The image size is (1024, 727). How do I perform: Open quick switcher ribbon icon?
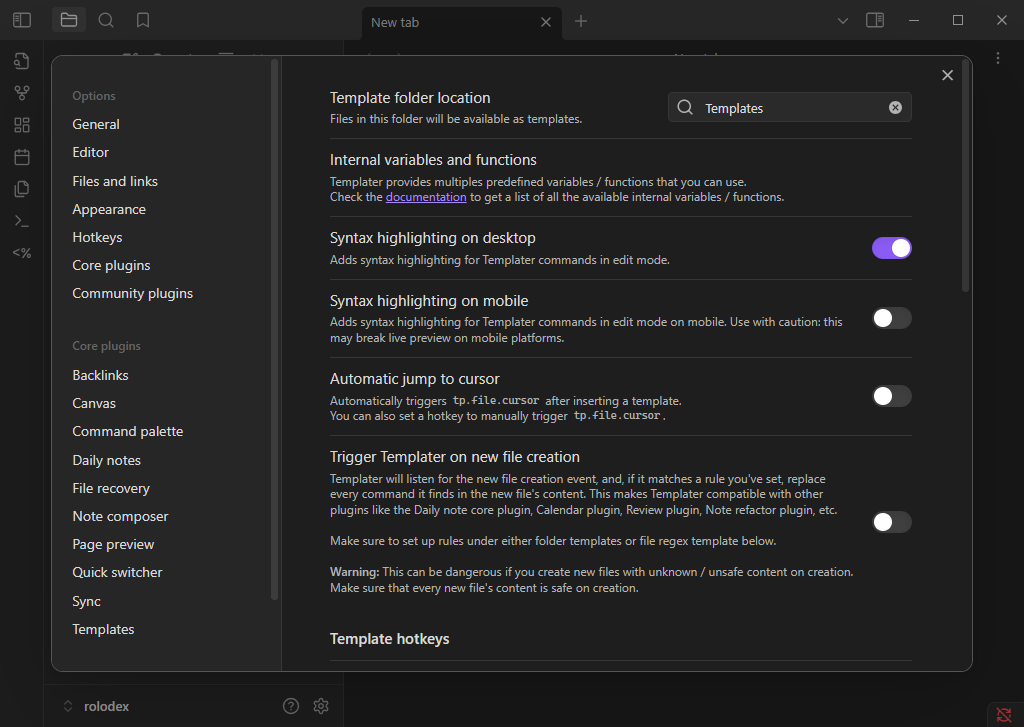[x=22, y=61]
